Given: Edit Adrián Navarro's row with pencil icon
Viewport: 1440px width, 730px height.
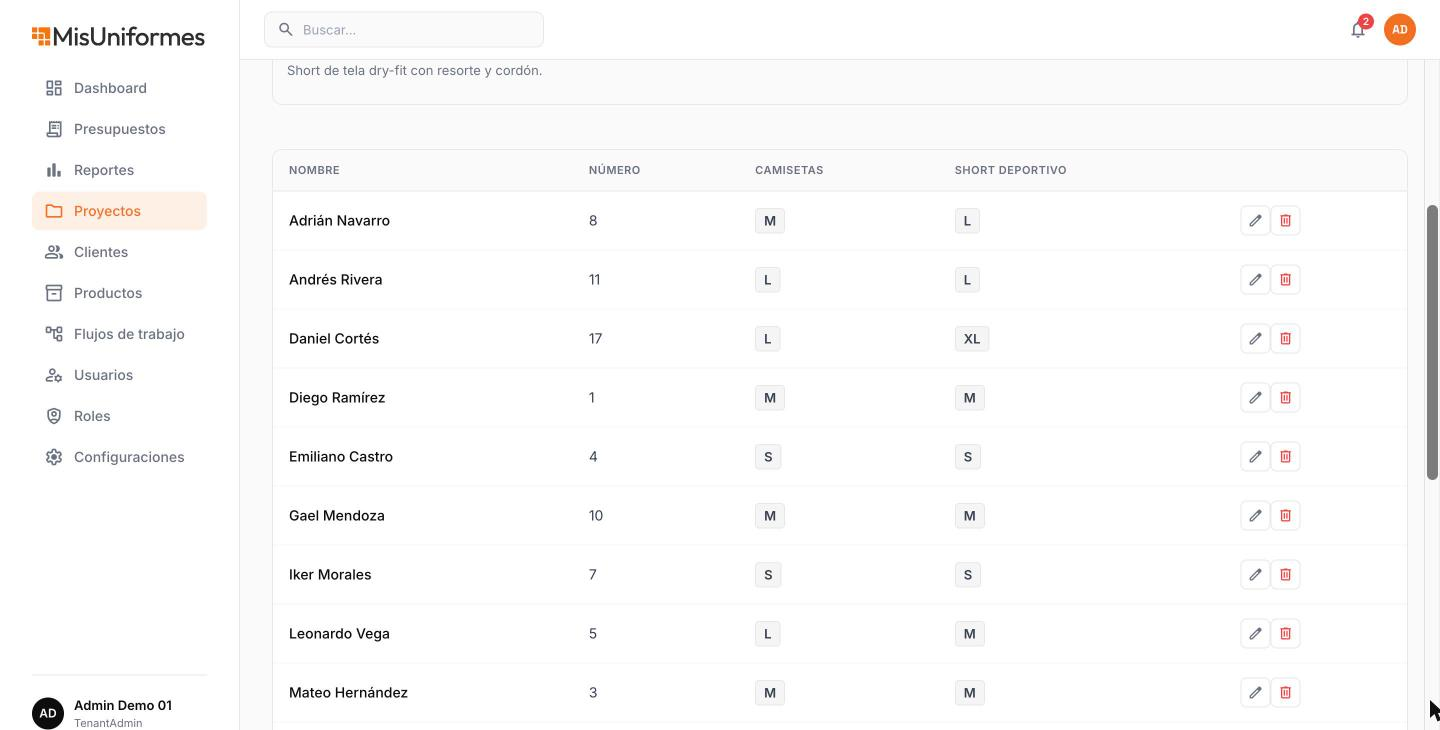Looking at the screenshot, I should pos(1255,220).
